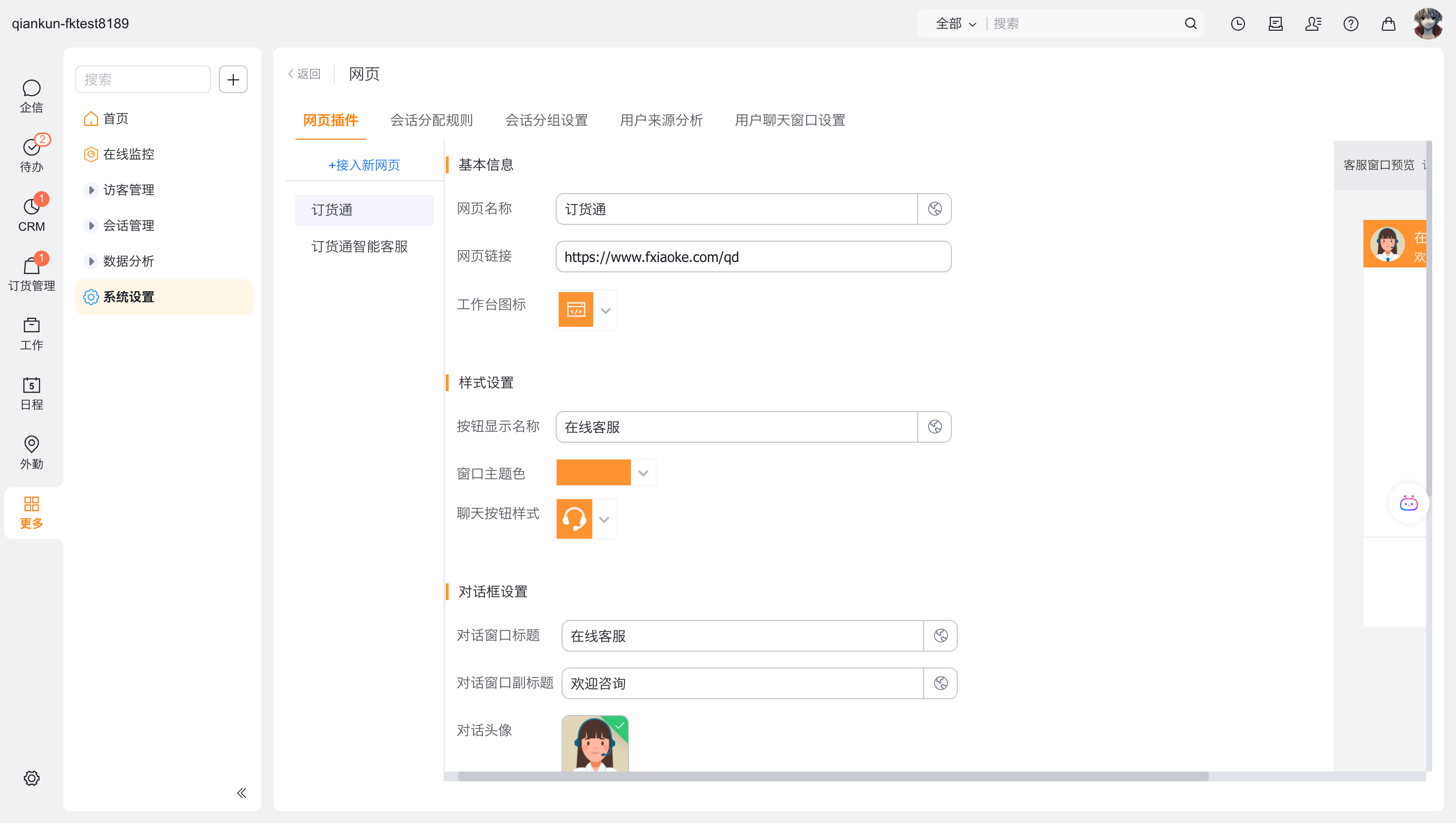
Task: Click the +接入新网页 link
Action: [364, 165]
